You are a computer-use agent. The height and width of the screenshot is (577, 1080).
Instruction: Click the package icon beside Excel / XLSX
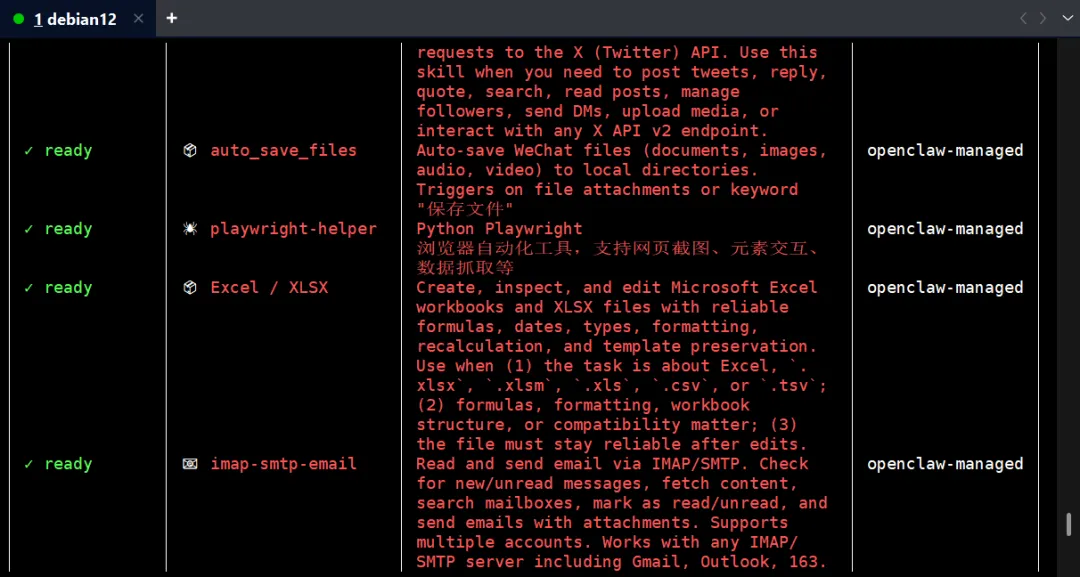(x=189, y=287)
